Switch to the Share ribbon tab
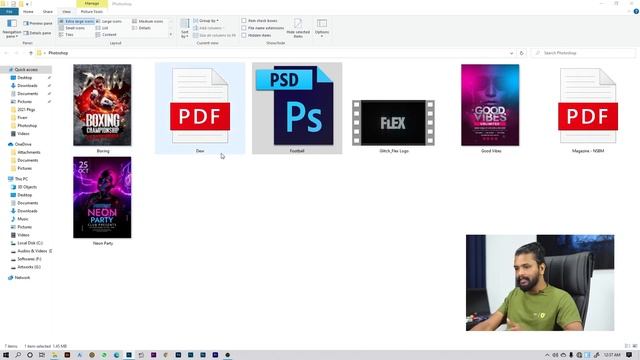640x360 pixels. (48, 11)
